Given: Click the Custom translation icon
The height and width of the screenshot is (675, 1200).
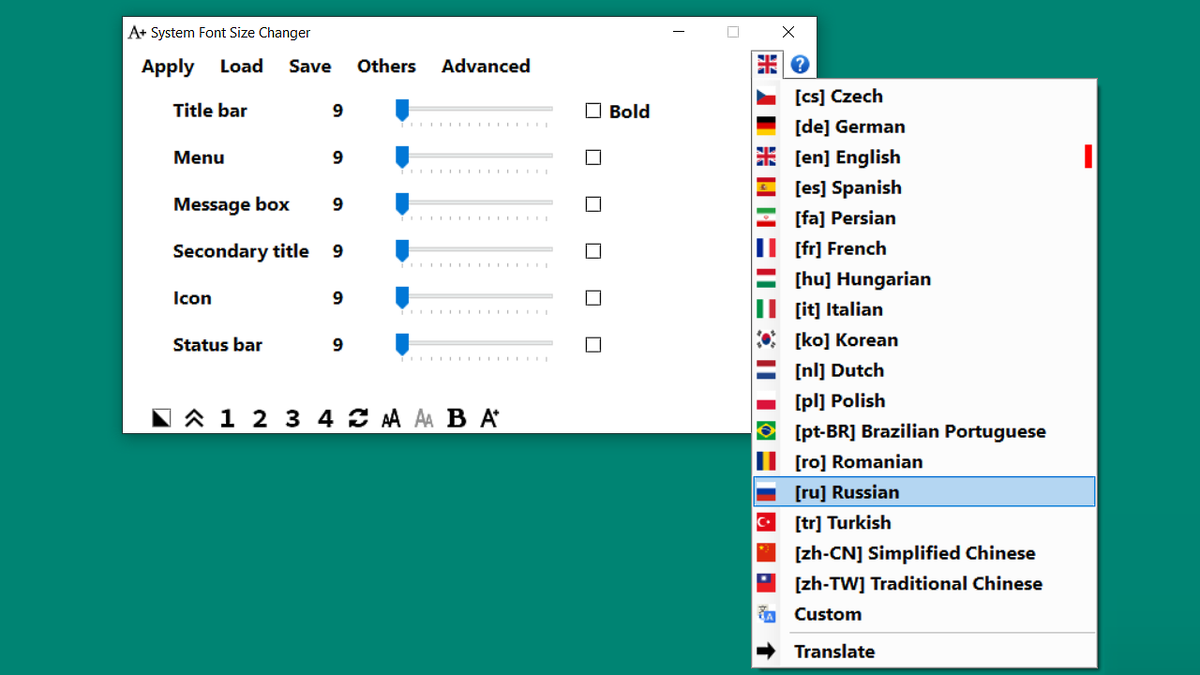Looking at the screenshot, I should pyautogui.click(x=766, y=615).
